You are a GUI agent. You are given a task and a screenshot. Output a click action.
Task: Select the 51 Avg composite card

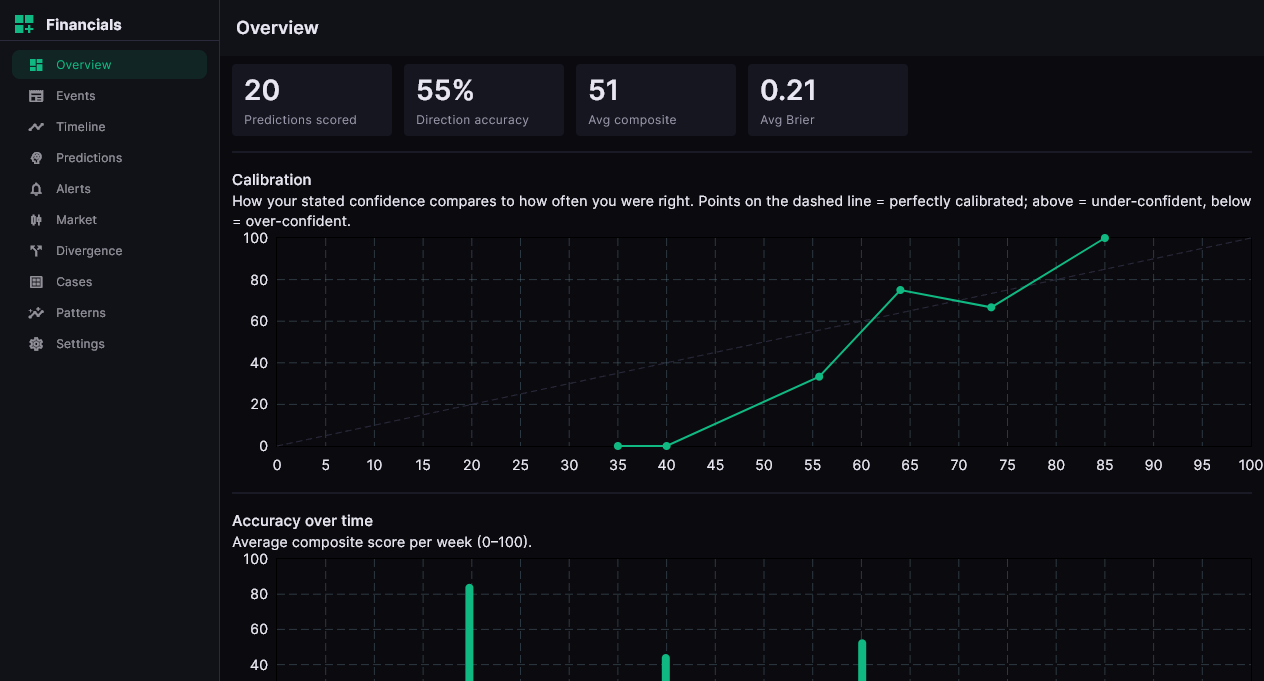pos(656,100)
